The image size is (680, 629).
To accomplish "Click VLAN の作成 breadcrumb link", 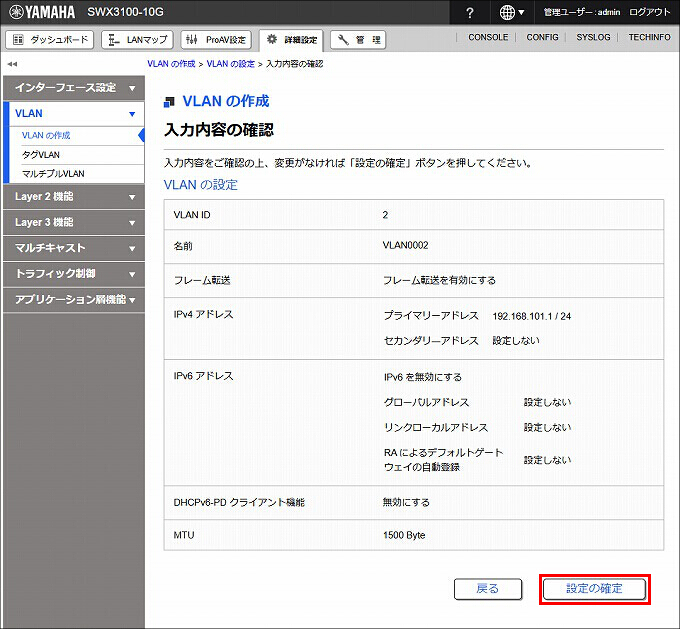I will 171,64.
